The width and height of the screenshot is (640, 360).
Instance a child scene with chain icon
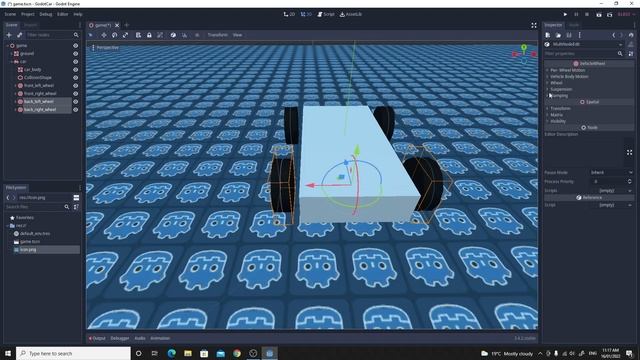point(19,35)
